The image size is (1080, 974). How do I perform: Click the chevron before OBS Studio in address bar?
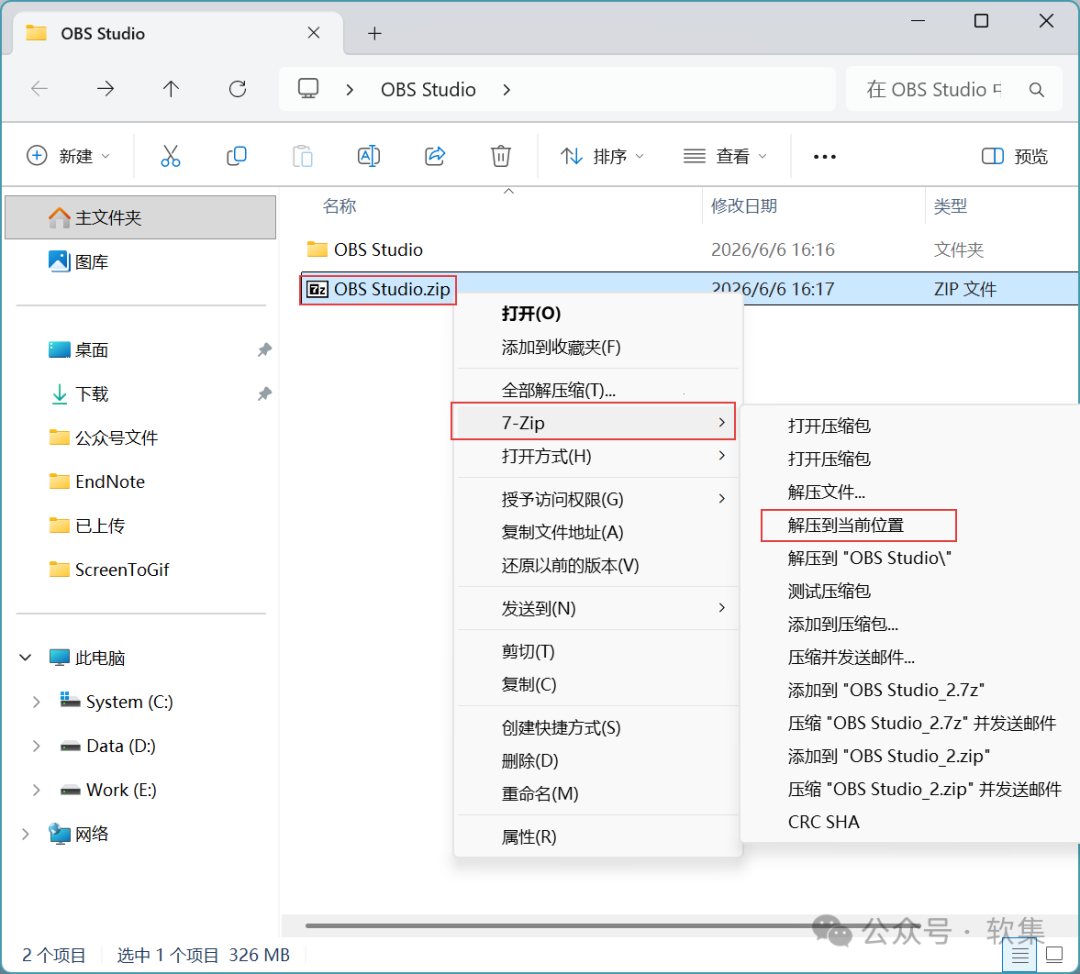click(x=350, y=90)
